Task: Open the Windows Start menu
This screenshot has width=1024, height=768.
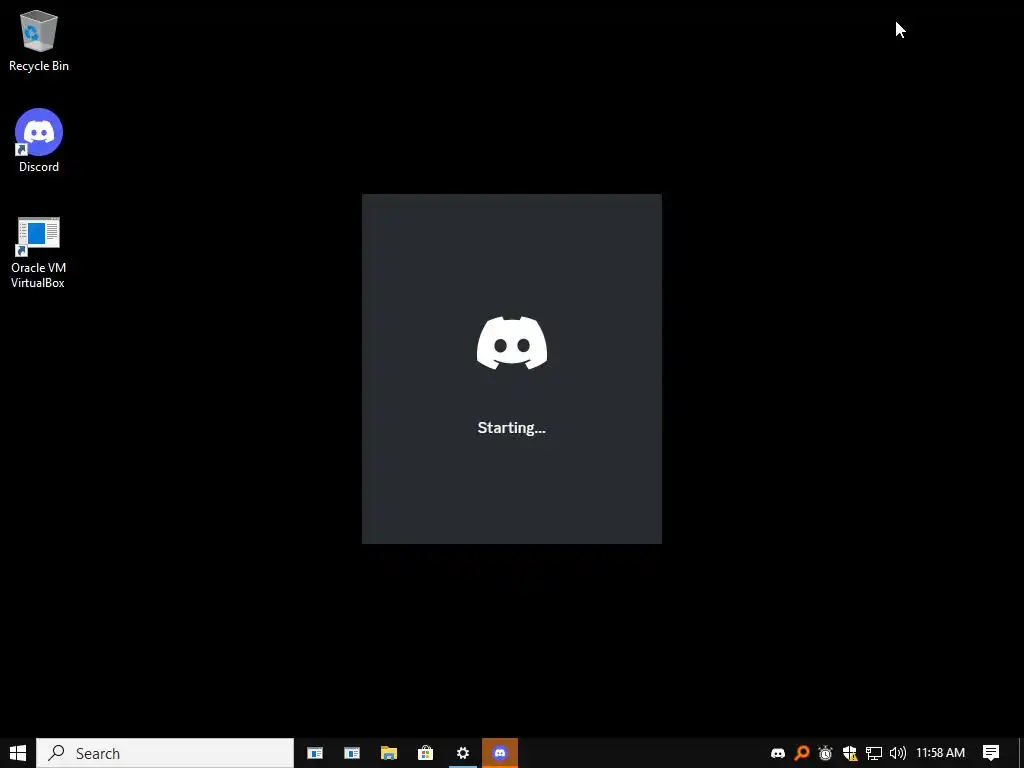Action: coord(18,753)
